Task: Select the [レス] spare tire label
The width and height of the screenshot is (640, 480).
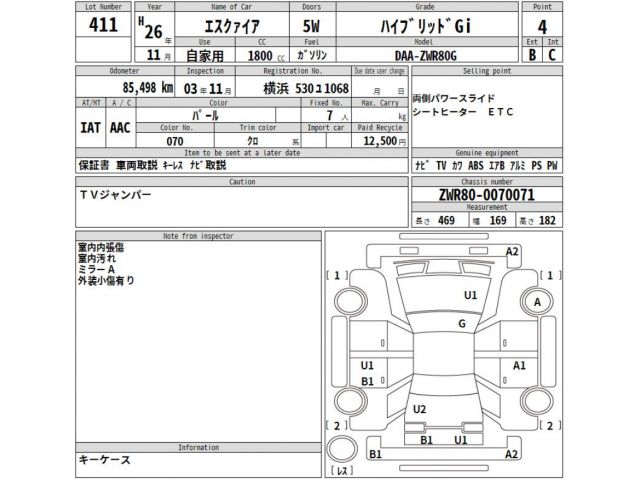Action: click(x=342, y=471)
